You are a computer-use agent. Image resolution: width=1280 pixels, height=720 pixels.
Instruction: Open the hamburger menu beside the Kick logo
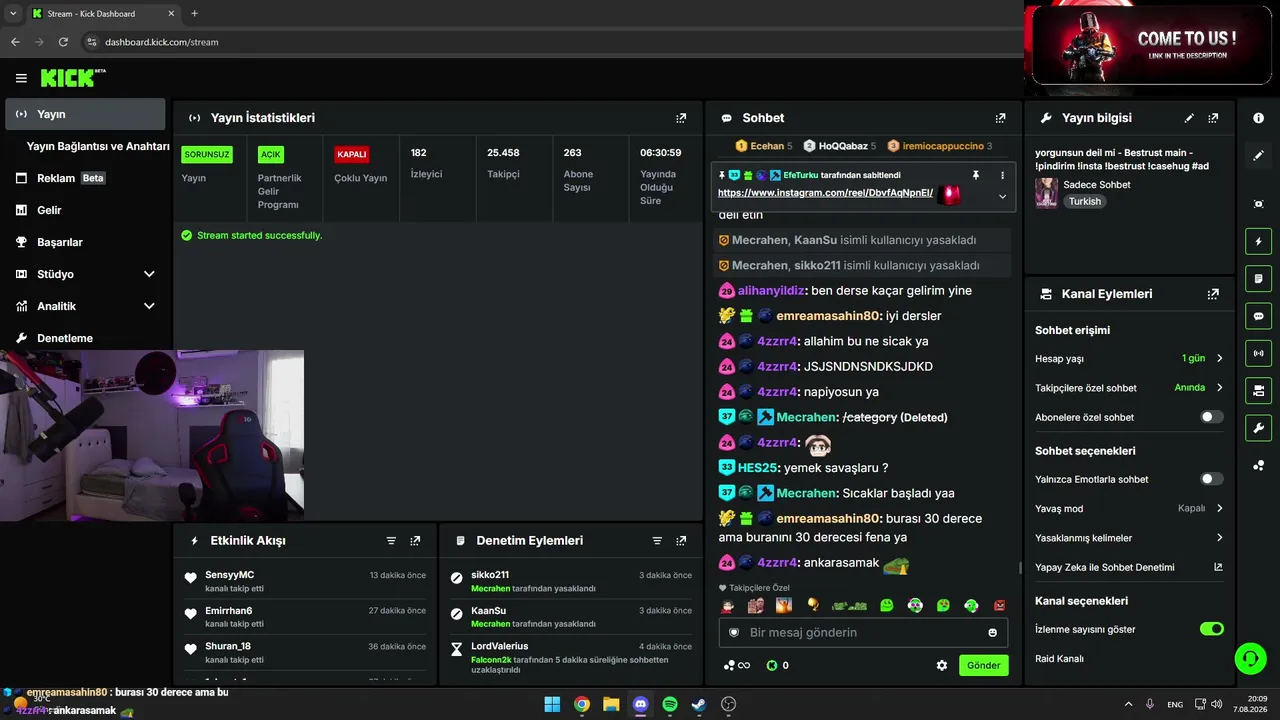coord(21,78)
